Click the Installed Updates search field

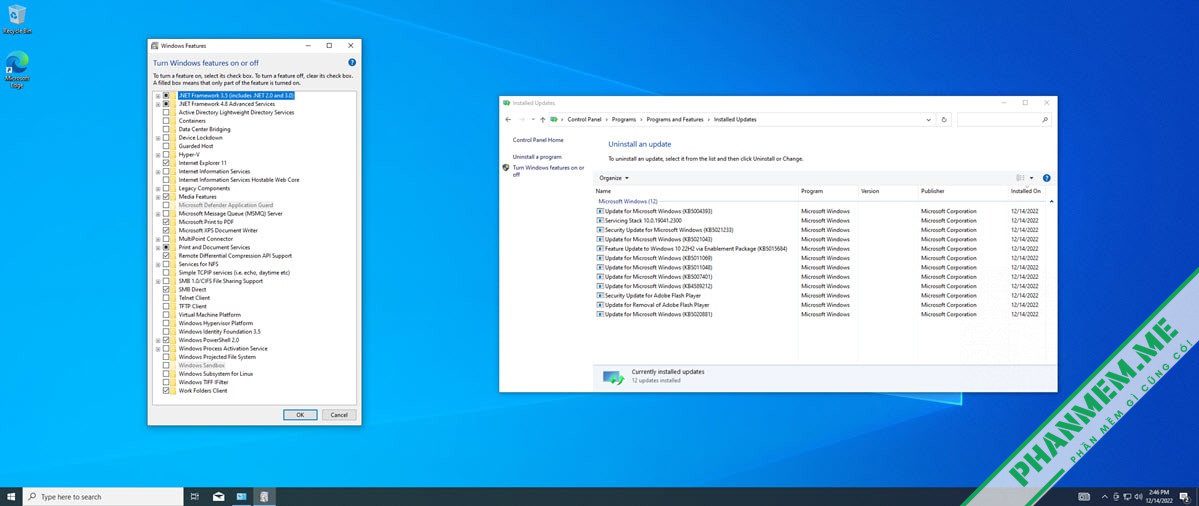tap(1004, 120)
